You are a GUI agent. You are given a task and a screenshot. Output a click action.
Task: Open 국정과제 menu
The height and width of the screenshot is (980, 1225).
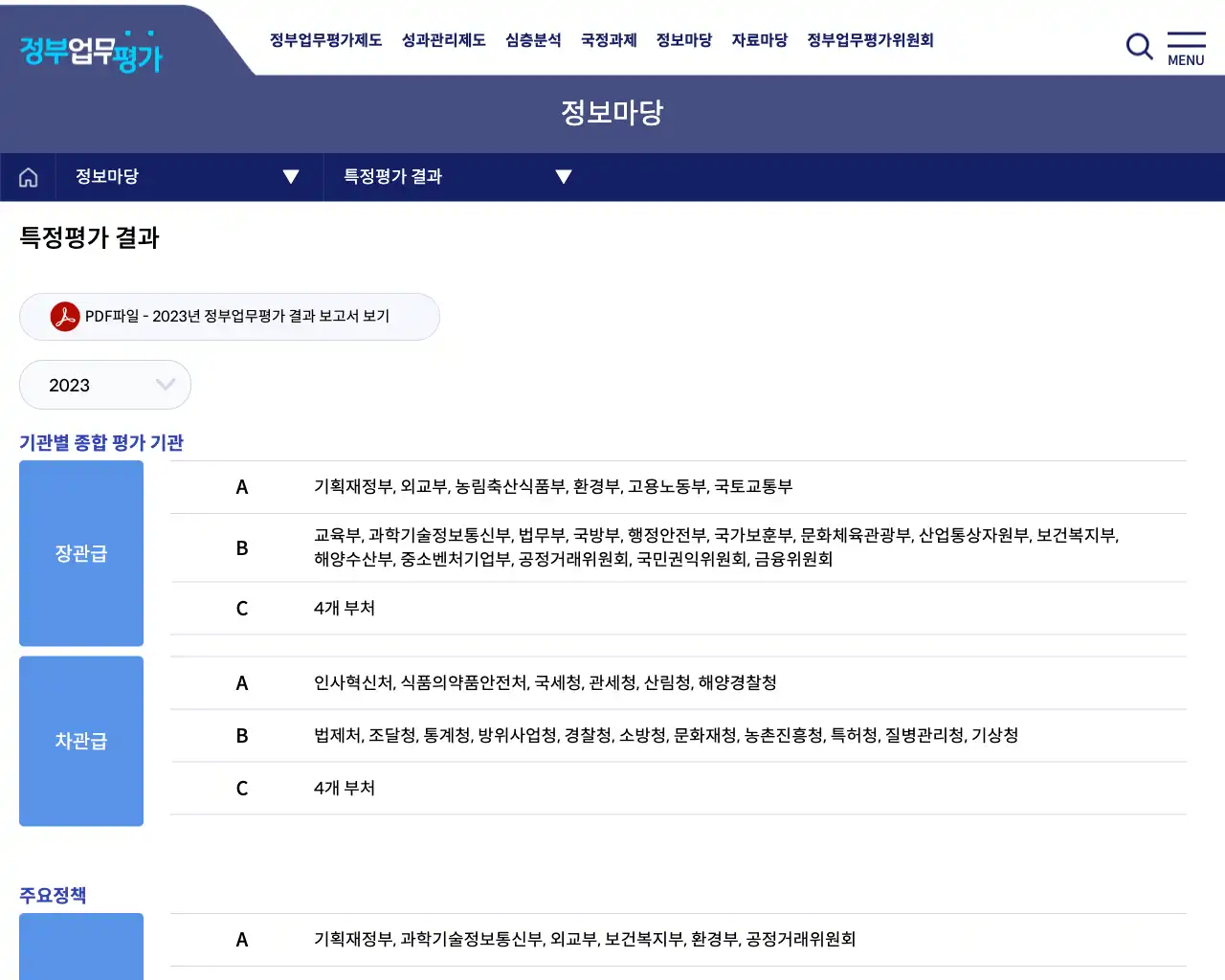click(x=609, y=40)
